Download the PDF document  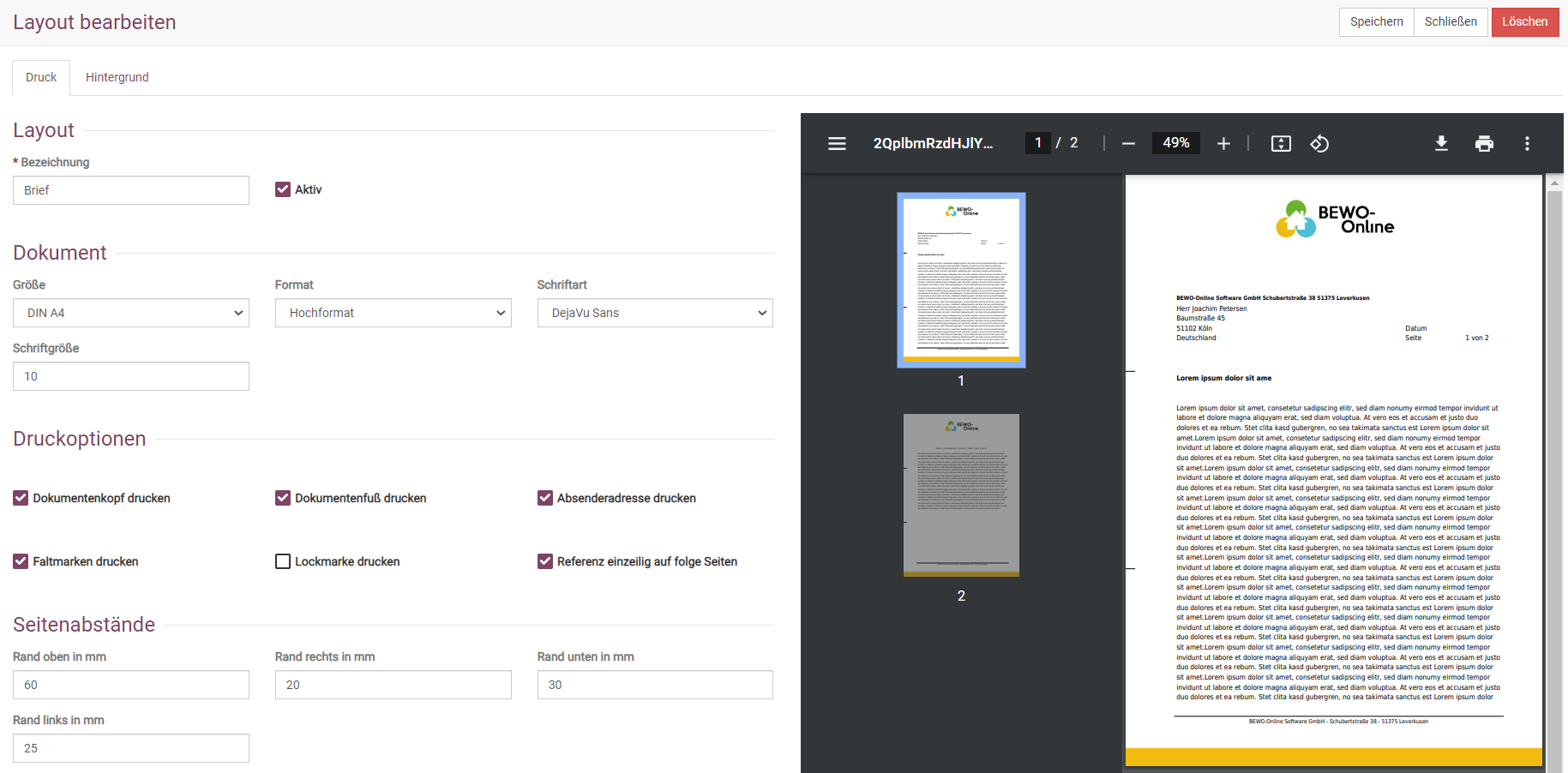(1441, 144)
